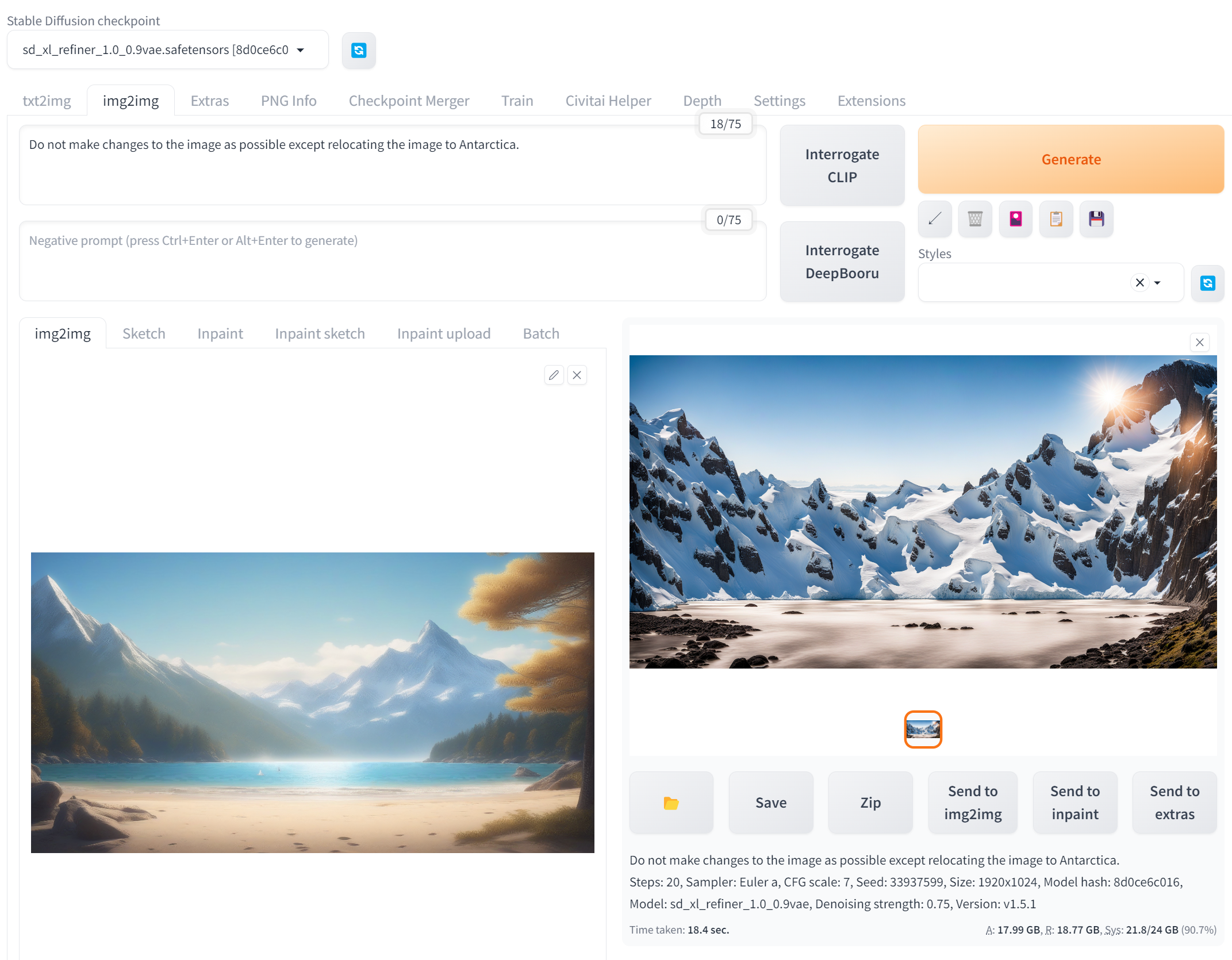The image size is (1232, 960).
Task: Close the output gallery preview
Action: tap(1199, 342)
